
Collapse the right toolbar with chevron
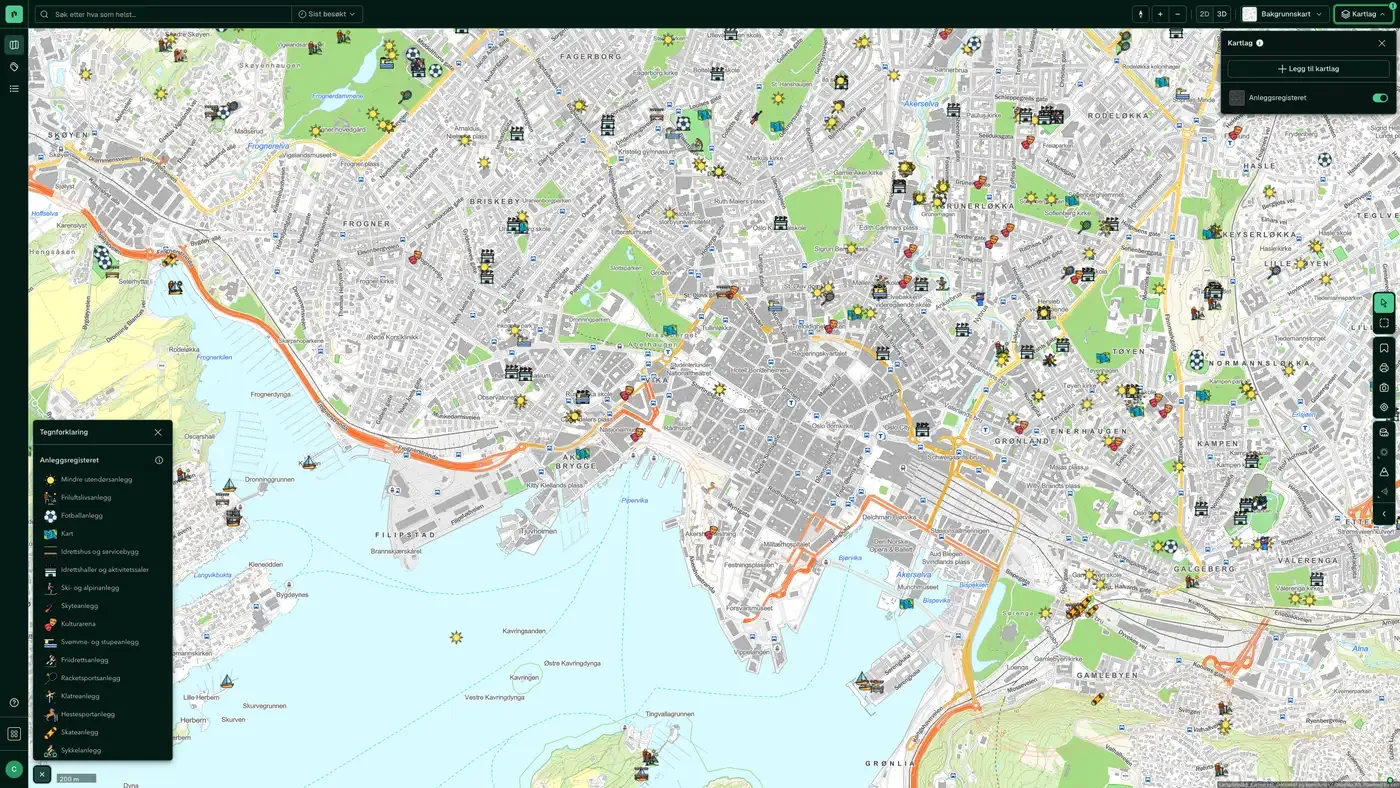[x=1384, y=514]
